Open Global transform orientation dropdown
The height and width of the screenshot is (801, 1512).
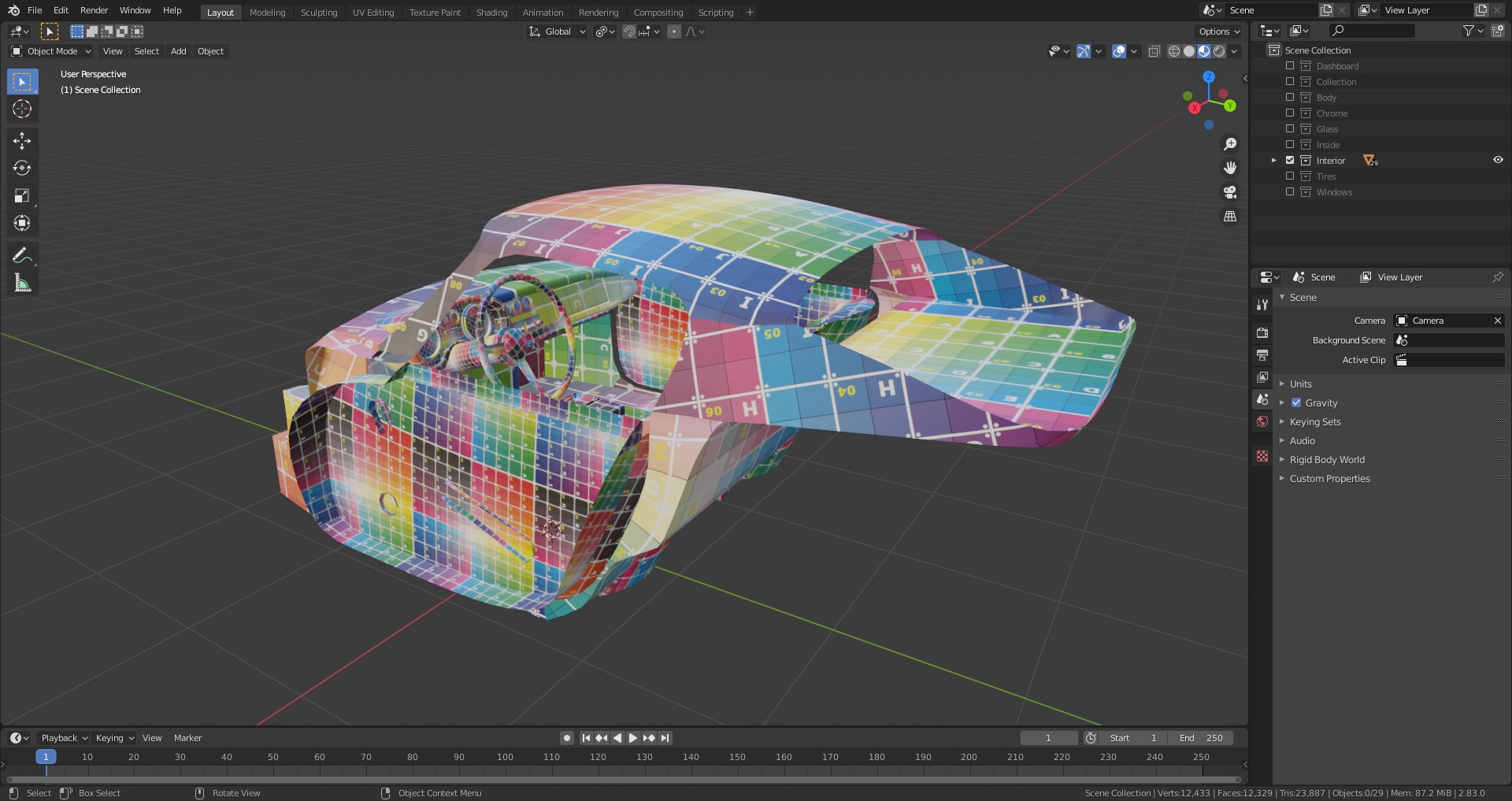coord(558,32)
